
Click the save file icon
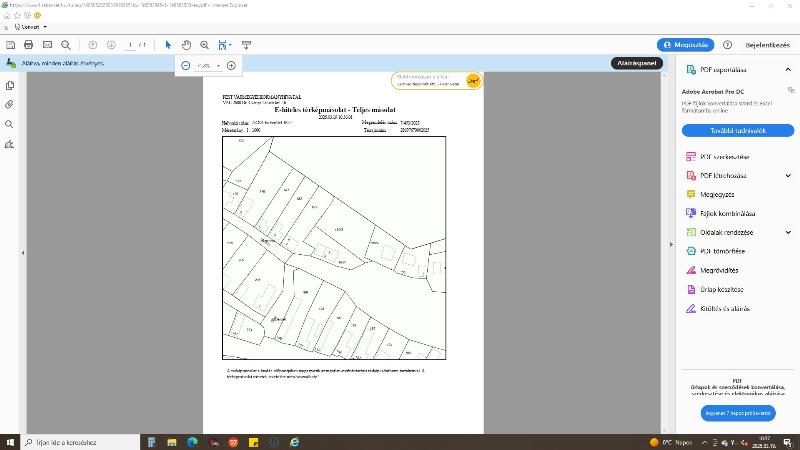pos(10,45)
